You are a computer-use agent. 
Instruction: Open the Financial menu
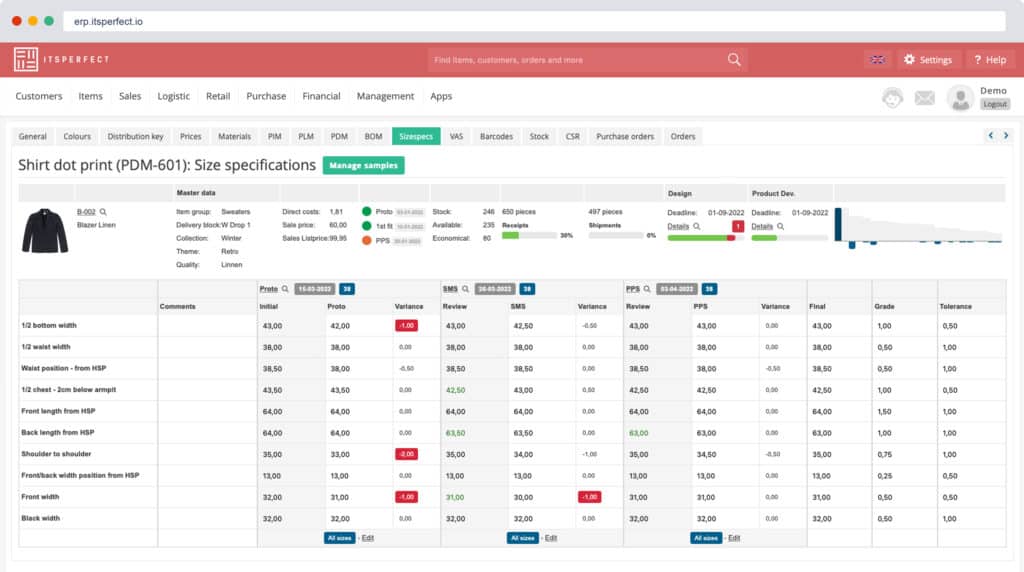pyautogui.click(x=321, y=96)
